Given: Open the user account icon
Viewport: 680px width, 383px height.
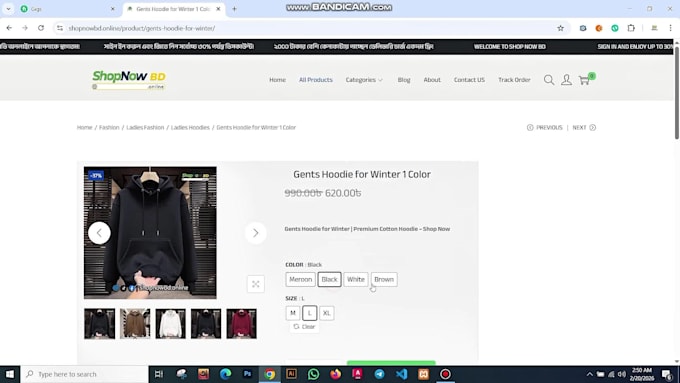Looking at the screenshot, I should 566,80.
